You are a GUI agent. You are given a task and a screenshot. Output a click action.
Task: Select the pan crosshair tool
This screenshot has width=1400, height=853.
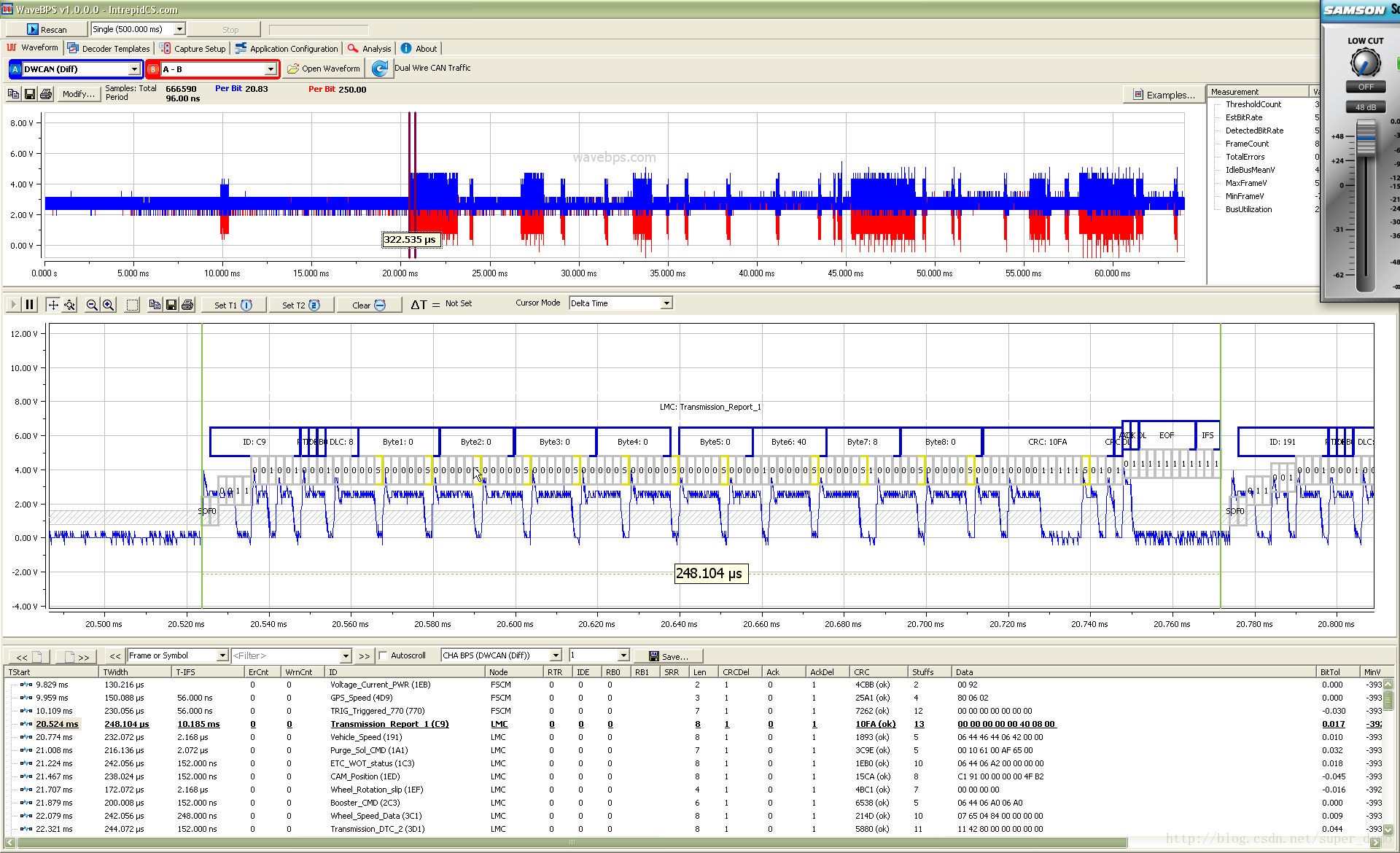pos(53,305)
